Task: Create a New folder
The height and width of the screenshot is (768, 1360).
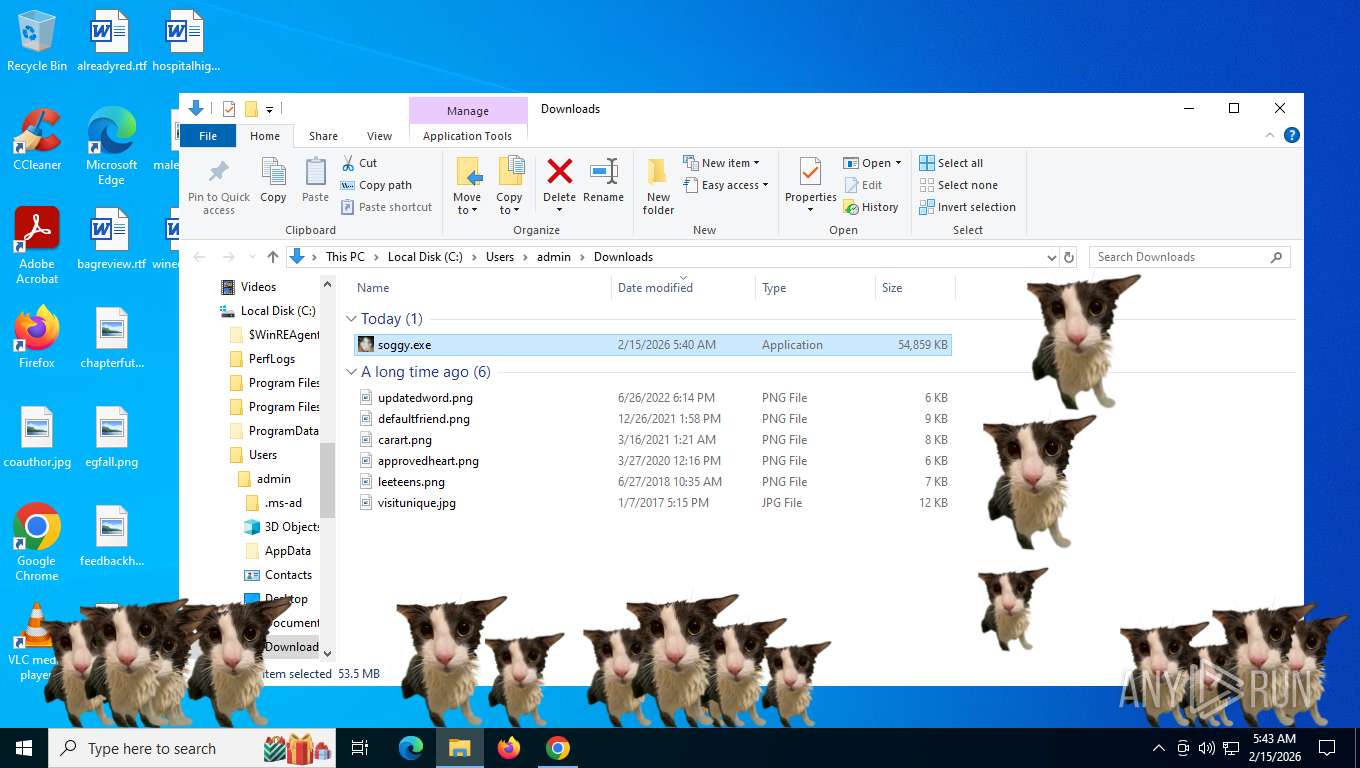Action: (658, 186)
